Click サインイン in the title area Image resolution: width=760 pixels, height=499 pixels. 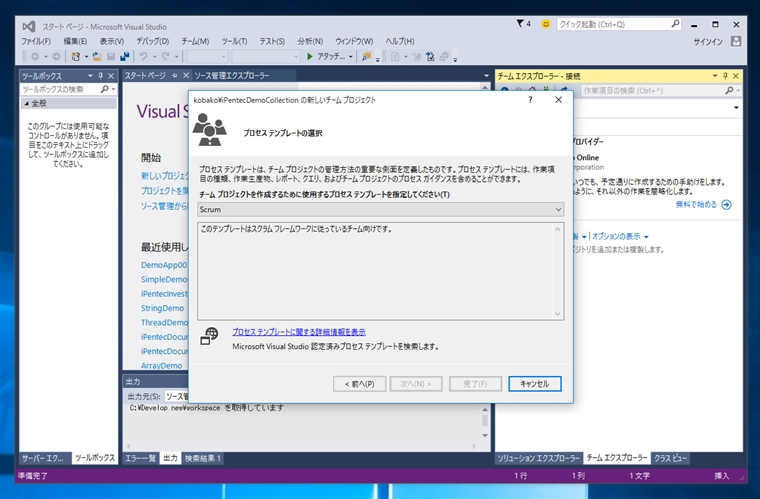pos(708,42)
